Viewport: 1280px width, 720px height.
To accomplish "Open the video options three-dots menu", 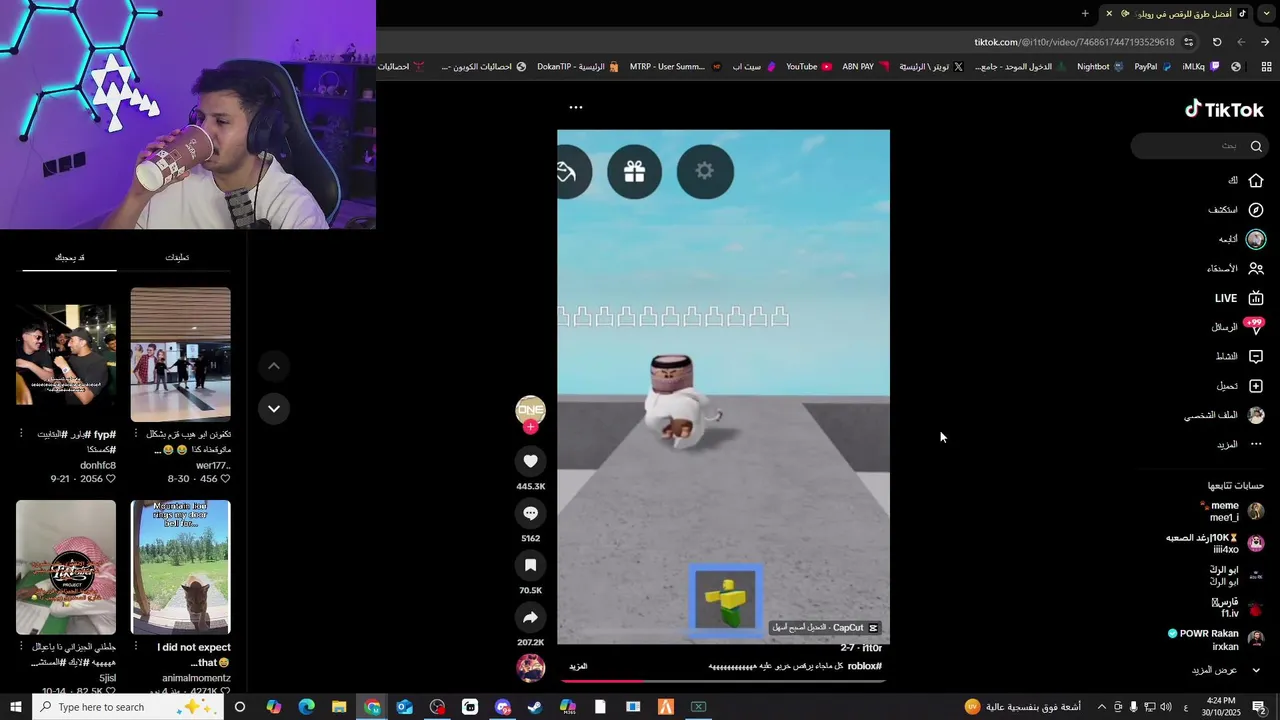I will point(576,107).
